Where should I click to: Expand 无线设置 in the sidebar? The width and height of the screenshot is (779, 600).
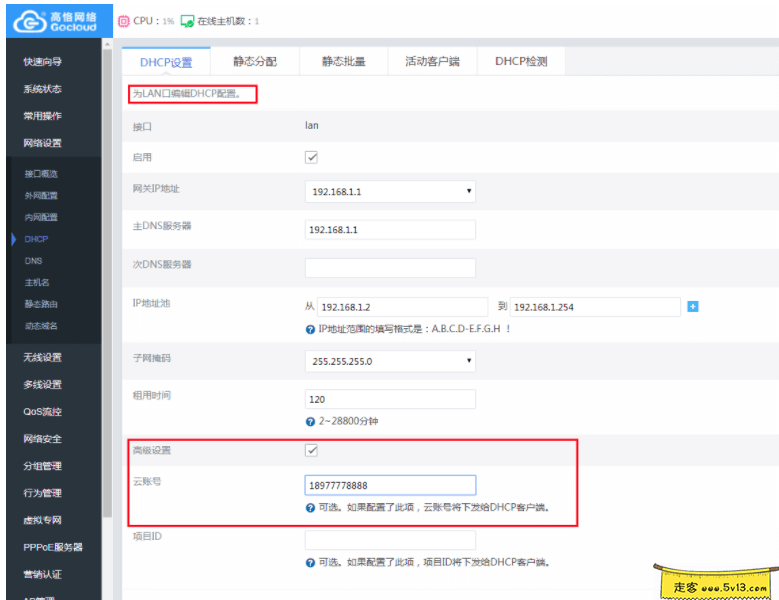42,357
